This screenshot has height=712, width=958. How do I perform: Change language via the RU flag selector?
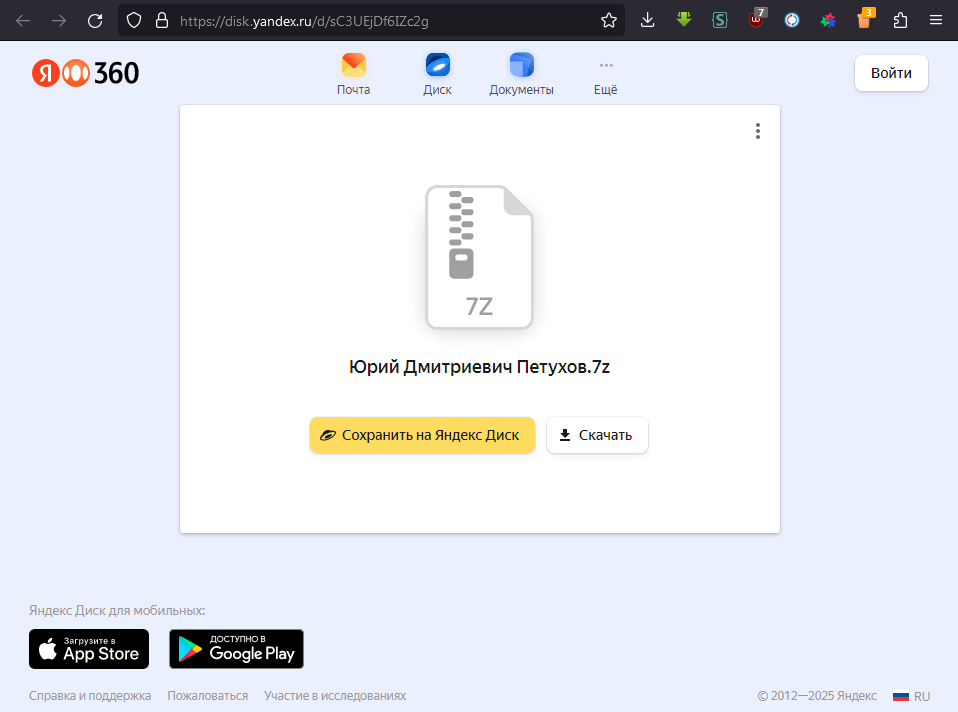[x=911, y=696]
